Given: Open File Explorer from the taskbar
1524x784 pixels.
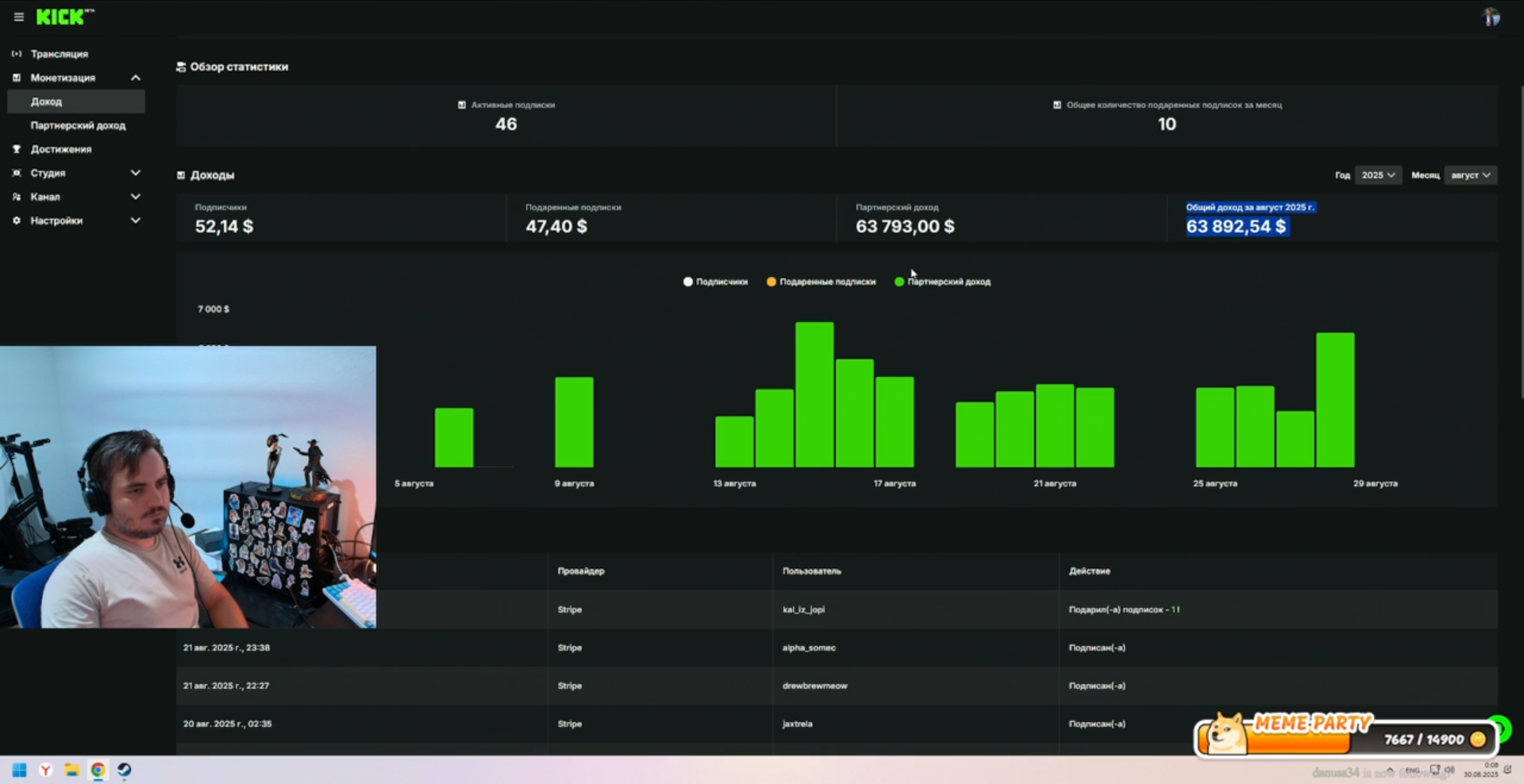Looking at the screenshot, I should (x=71, y=770).
